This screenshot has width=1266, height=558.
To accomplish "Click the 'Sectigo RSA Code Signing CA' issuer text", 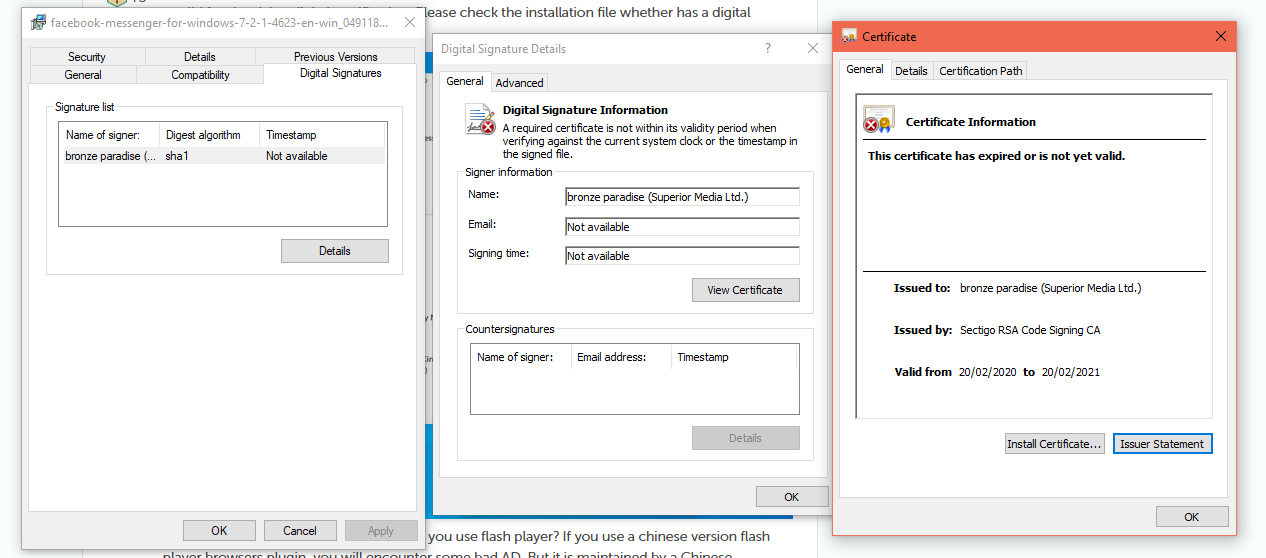I will point(1030,330).
